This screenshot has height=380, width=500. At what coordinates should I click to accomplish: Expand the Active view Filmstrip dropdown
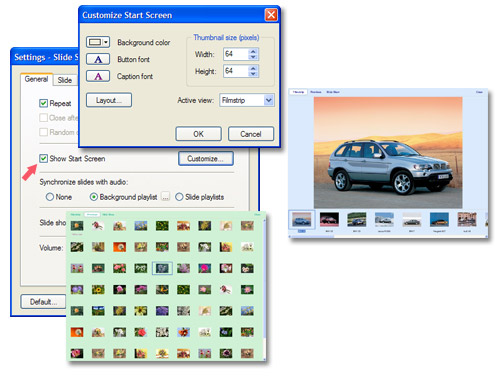click(x=268, y=100)
